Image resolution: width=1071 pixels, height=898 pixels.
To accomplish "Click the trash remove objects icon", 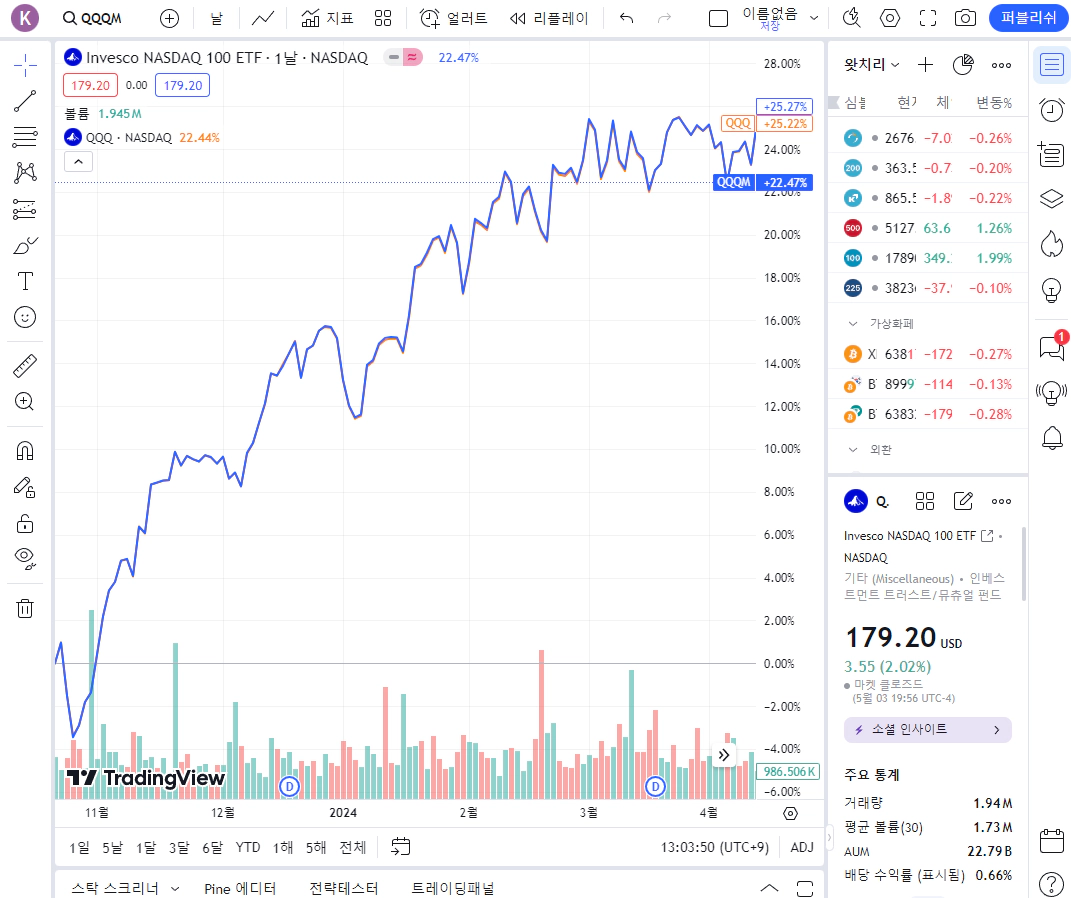I will pos(25,608).
